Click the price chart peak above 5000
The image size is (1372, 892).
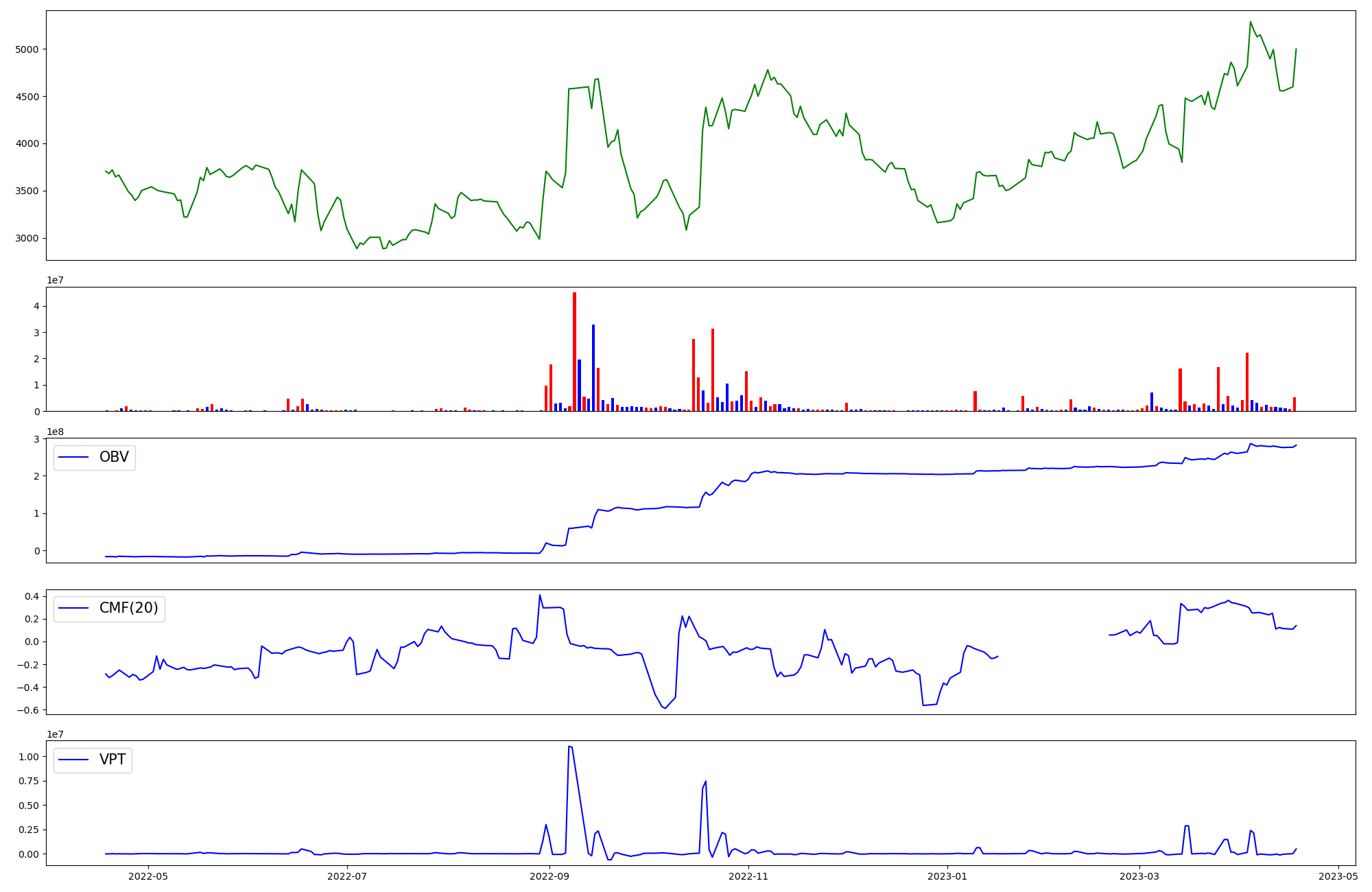[1251, 22]
